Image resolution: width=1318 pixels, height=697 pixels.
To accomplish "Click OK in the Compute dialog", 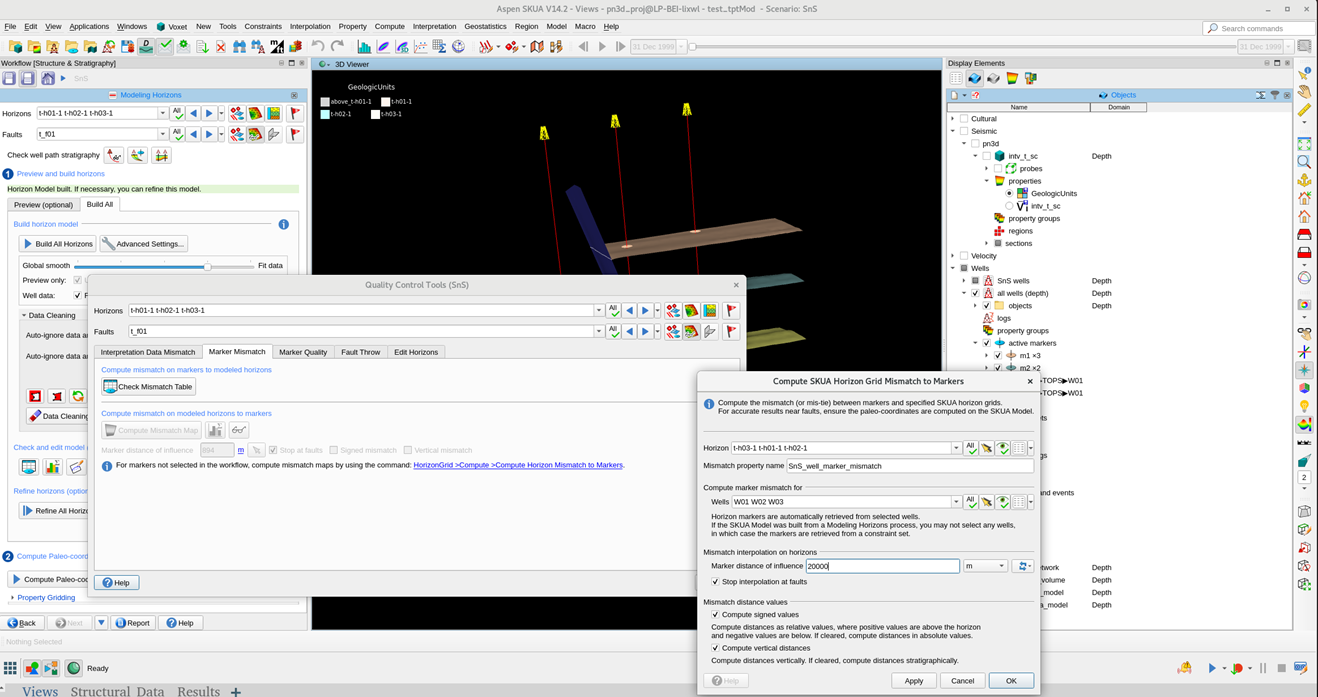I will click(x=1011, y=680).
